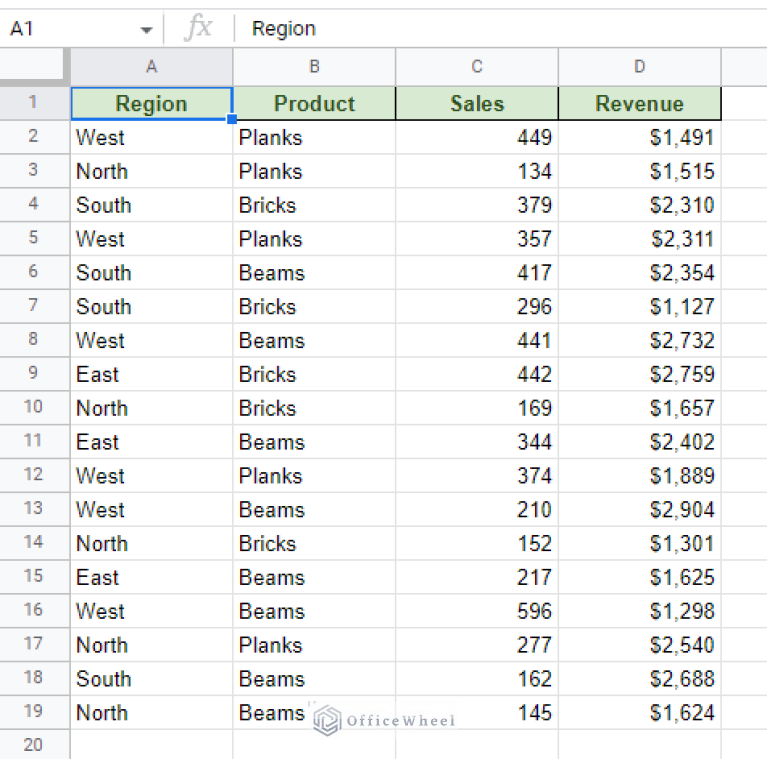Click the fill handle on cell A1
The height and width of the screenshot is (759, 767).
(233, 120)
